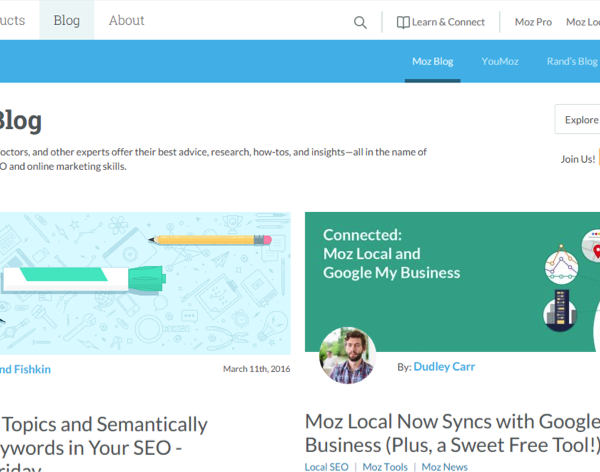
Task: Open the Connected: Moz Local banner image
Action: [452, 282]
